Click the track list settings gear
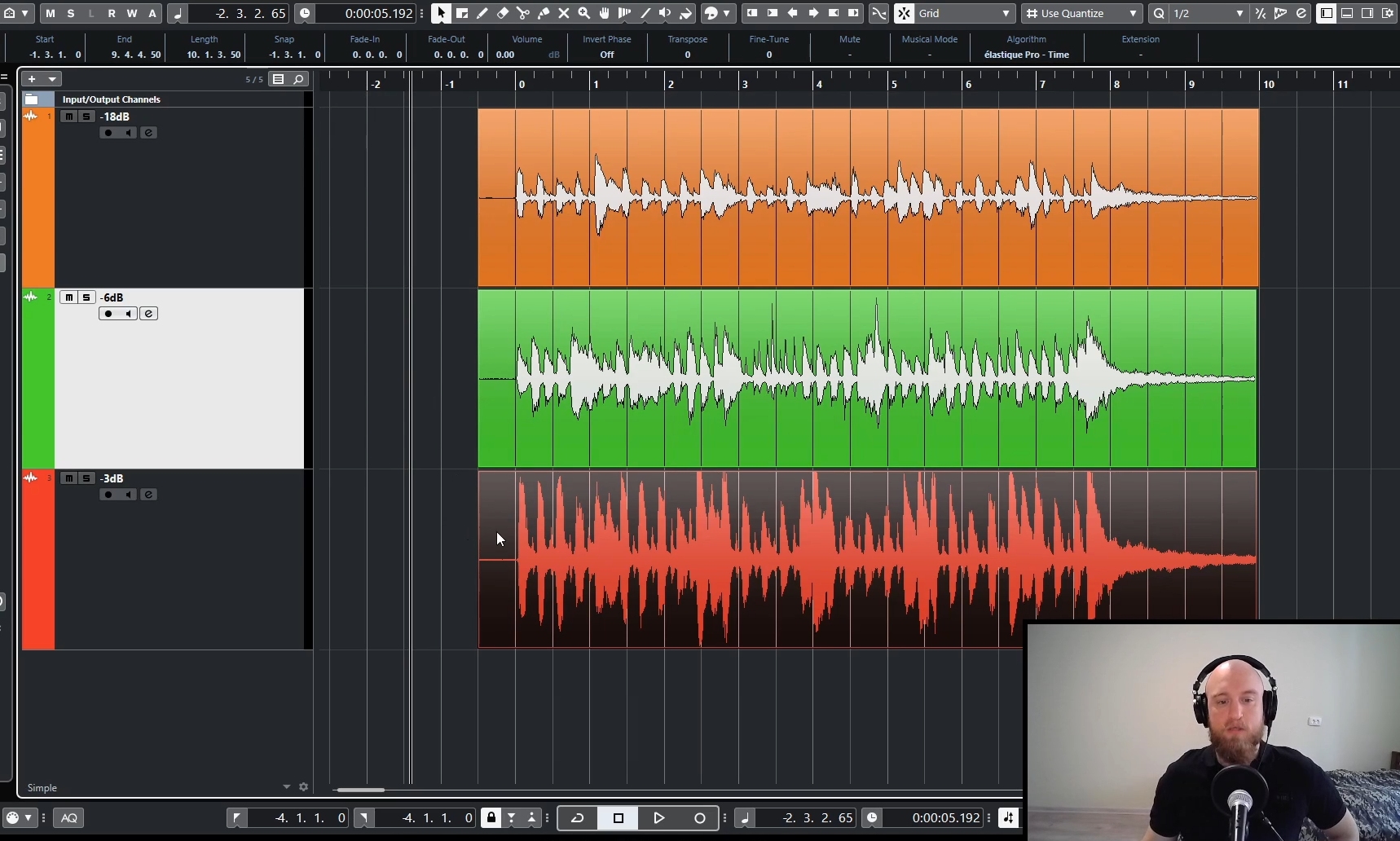This screenshot has width=1400, height=841. point(303,787)
